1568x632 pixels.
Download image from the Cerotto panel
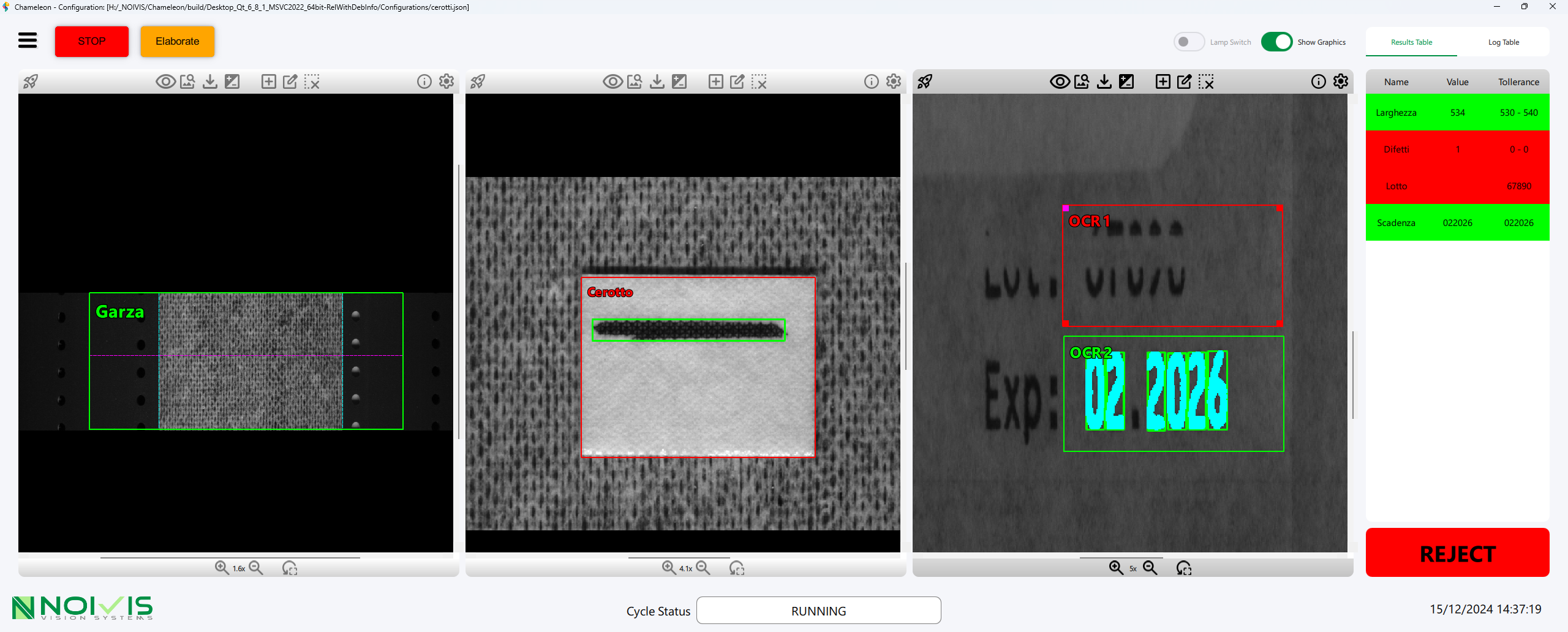point(657,81)
